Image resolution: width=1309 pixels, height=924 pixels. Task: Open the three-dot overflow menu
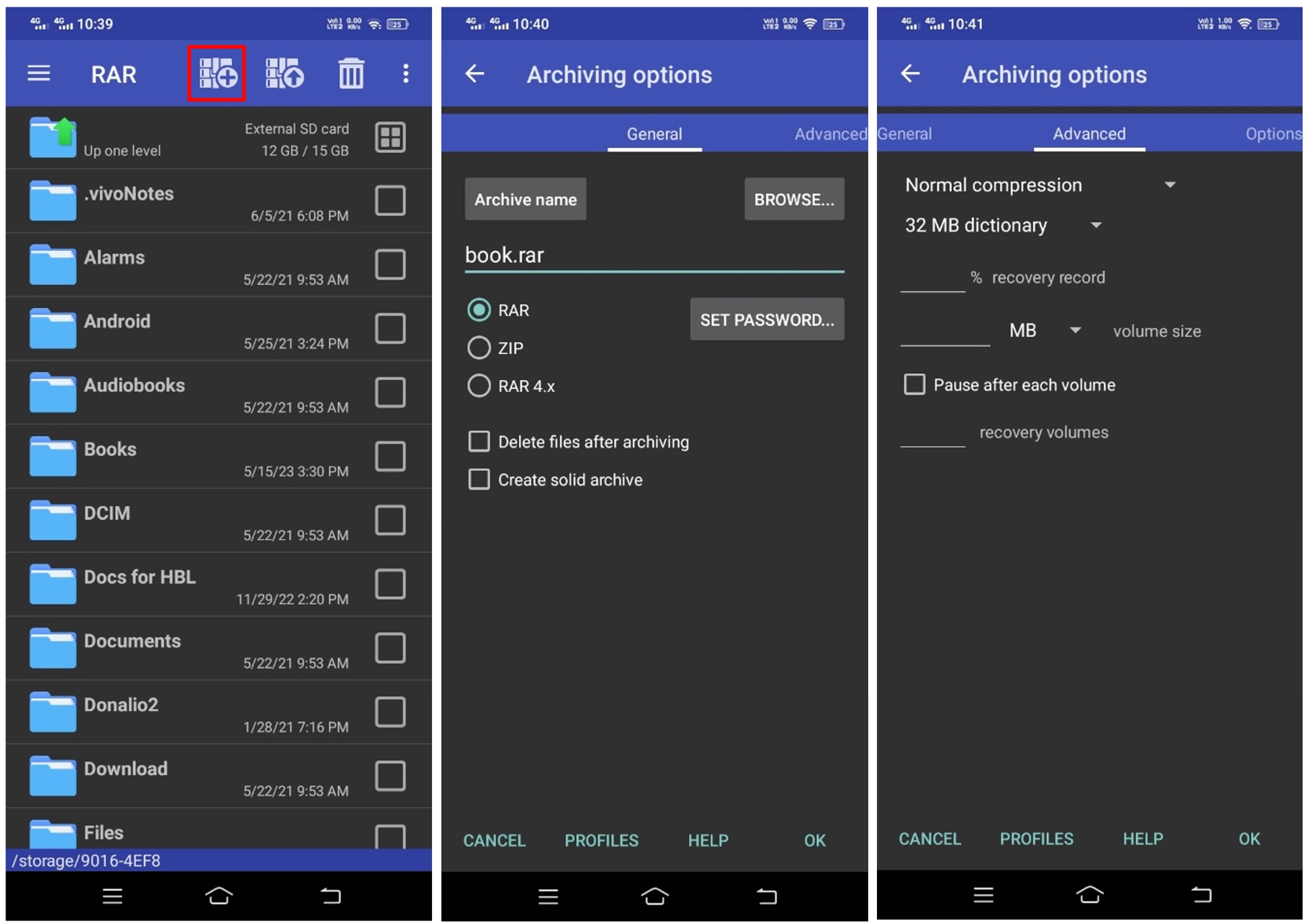[405, 73]
